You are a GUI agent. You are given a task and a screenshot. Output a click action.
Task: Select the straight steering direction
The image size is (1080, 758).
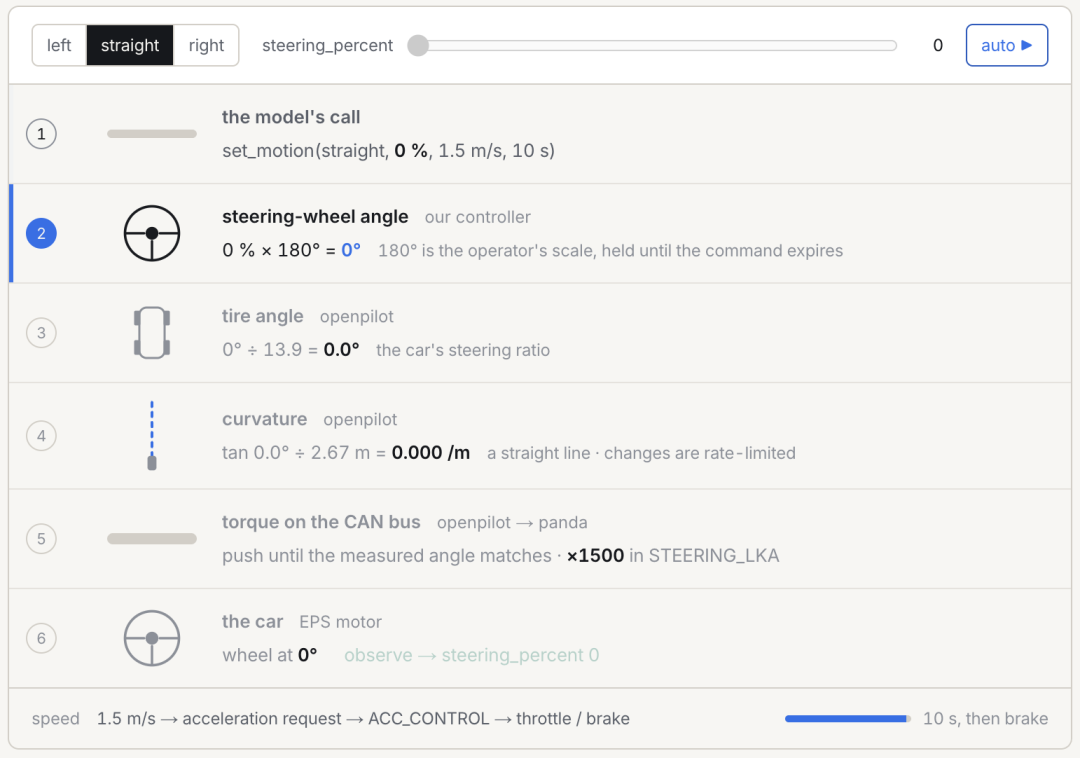(x=130, y=45)
